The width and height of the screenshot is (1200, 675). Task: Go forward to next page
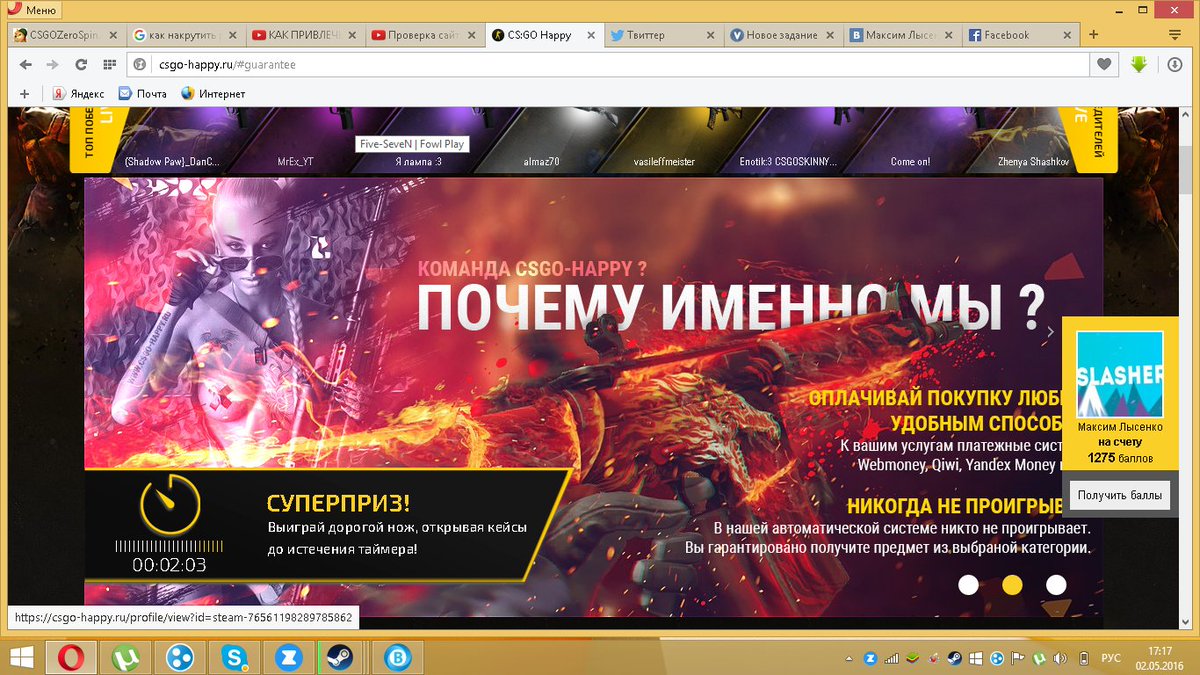(x=52, y=64)
